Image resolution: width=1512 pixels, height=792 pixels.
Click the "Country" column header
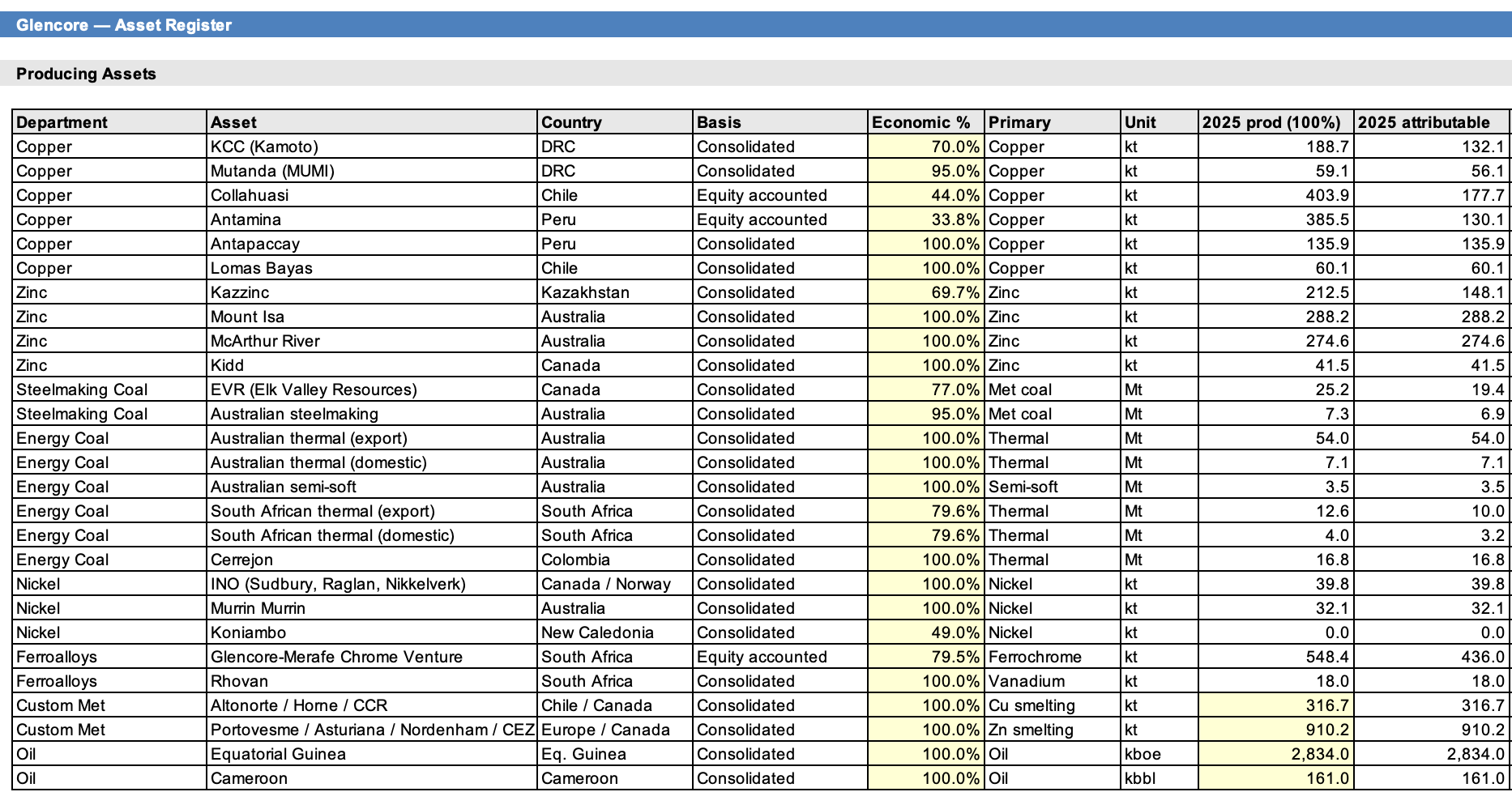[x=615, y=122]
